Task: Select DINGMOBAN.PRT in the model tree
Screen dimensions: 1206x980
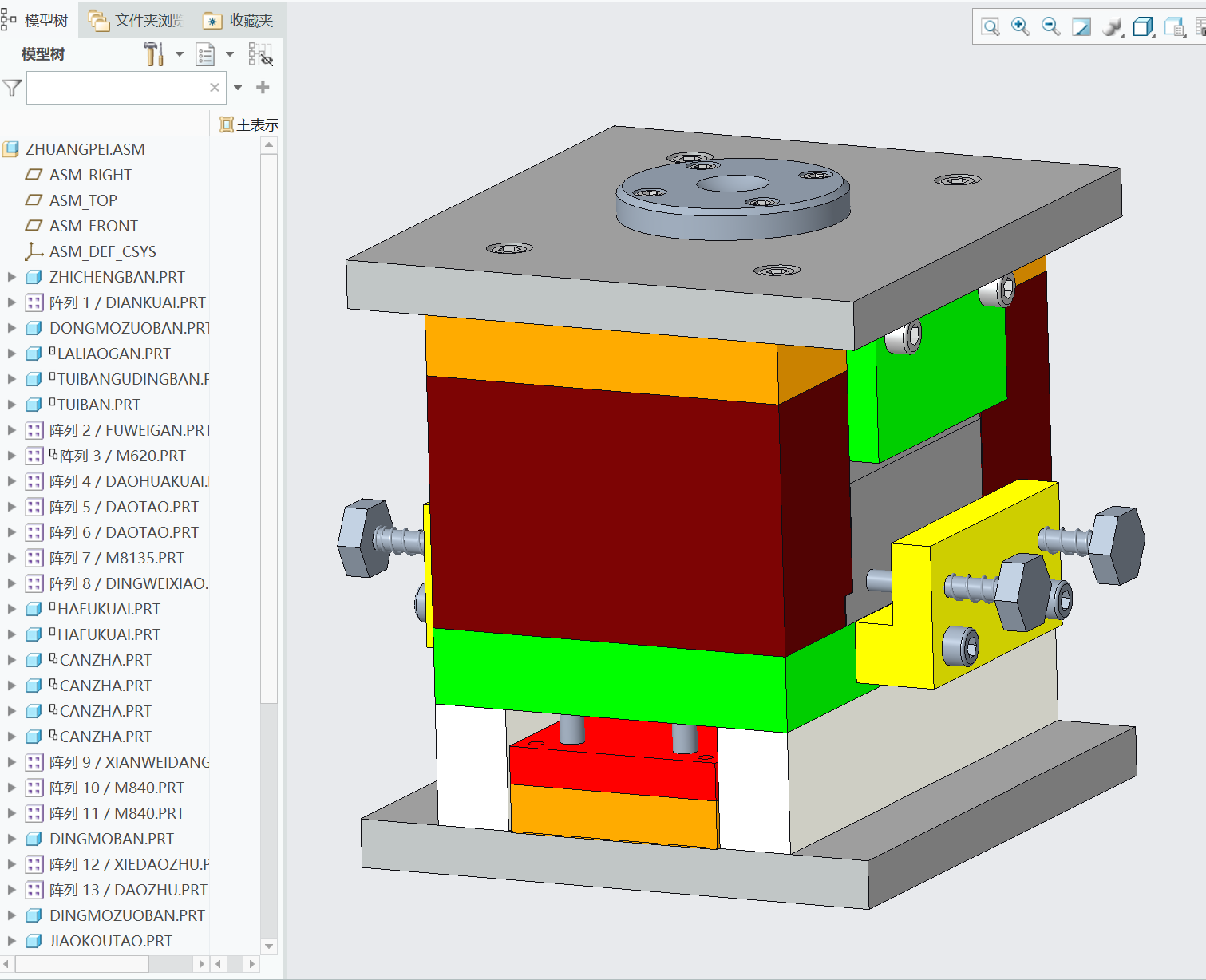Action: tap(111, 839)
